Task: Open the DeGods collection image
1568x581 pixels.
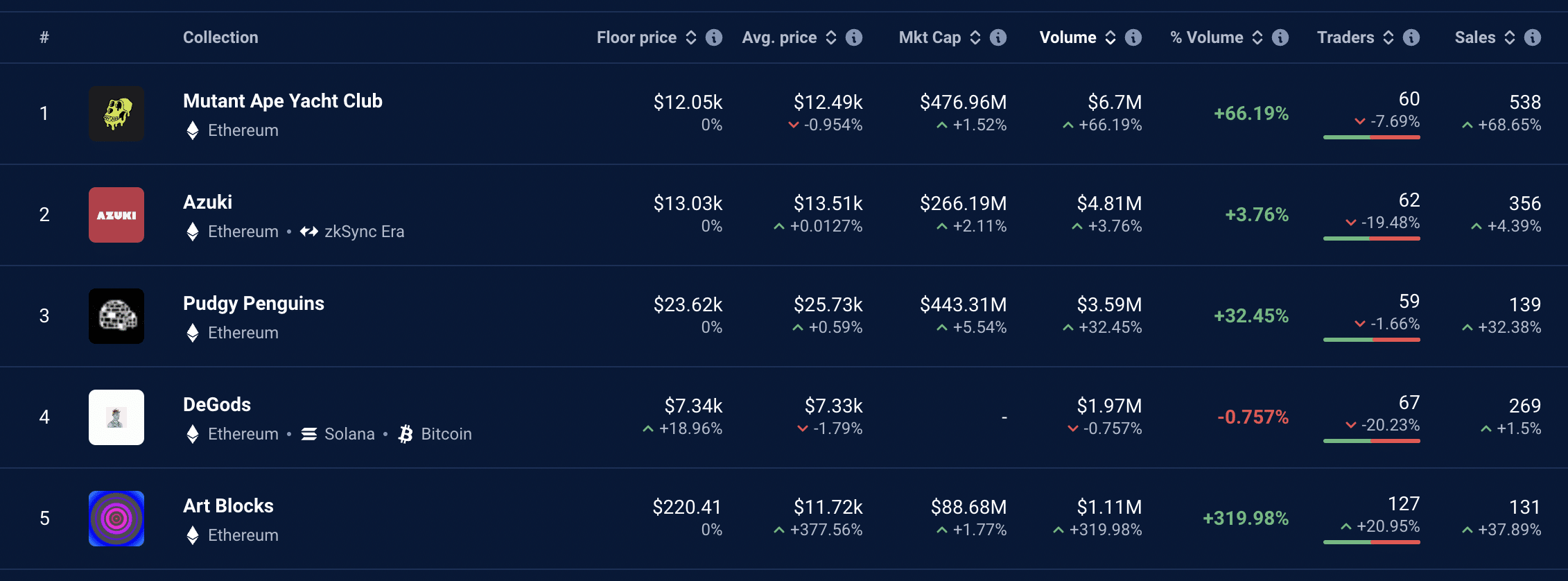Action: (116, 417)
